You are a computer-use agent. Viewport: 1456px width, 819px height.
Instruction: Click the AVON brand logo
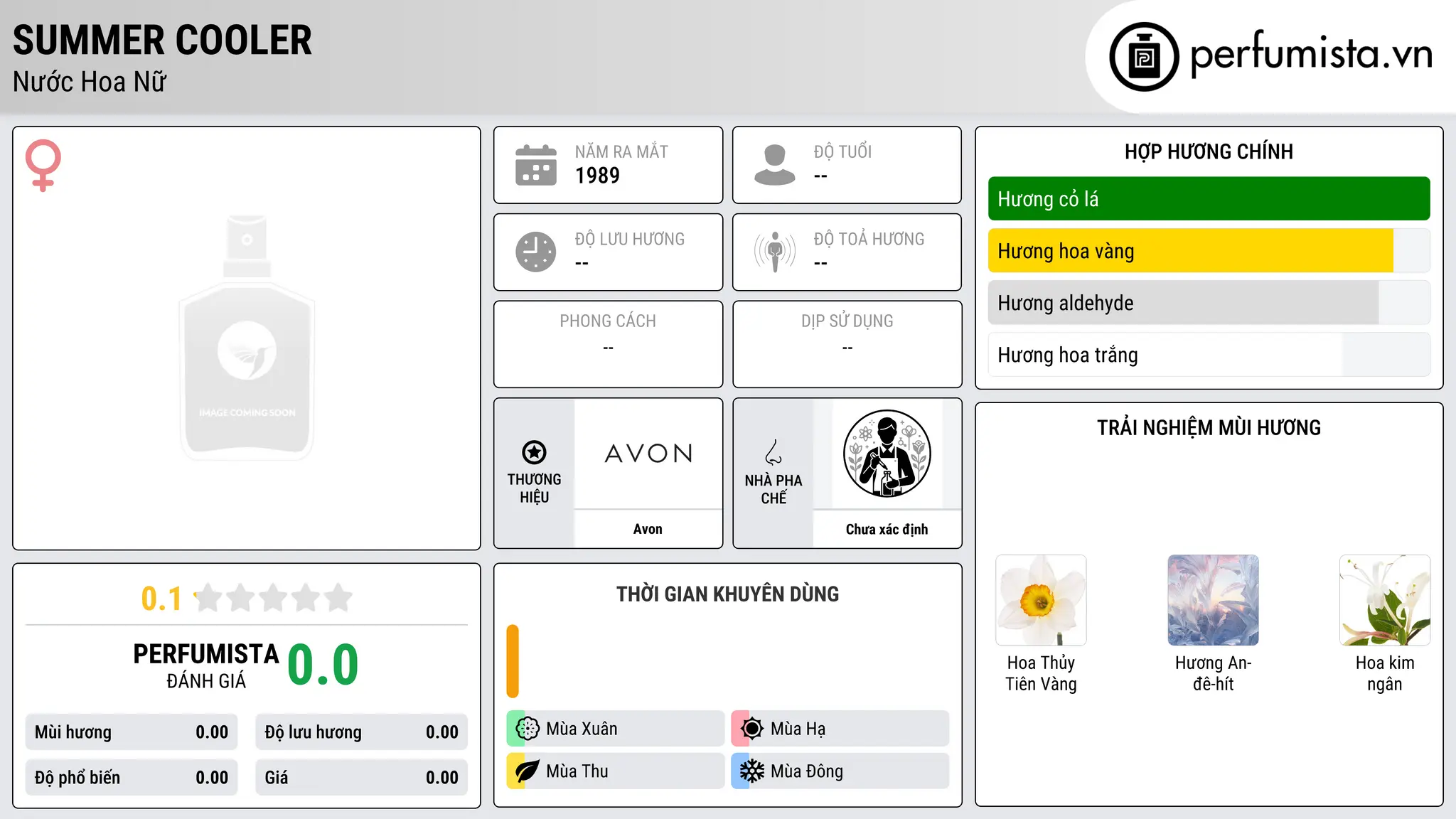click(x=648, y=454)
